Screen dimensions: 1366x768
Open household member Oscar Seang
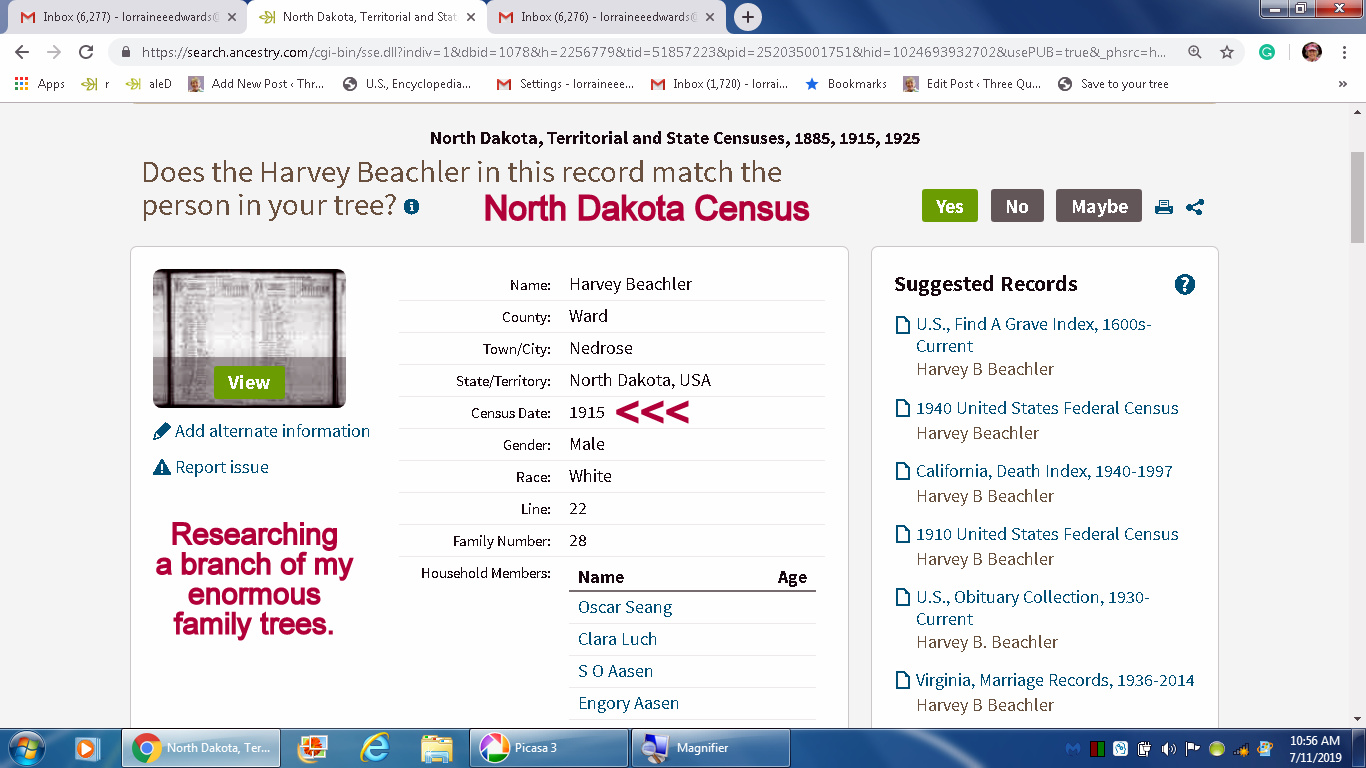click(x=625, y=607)
